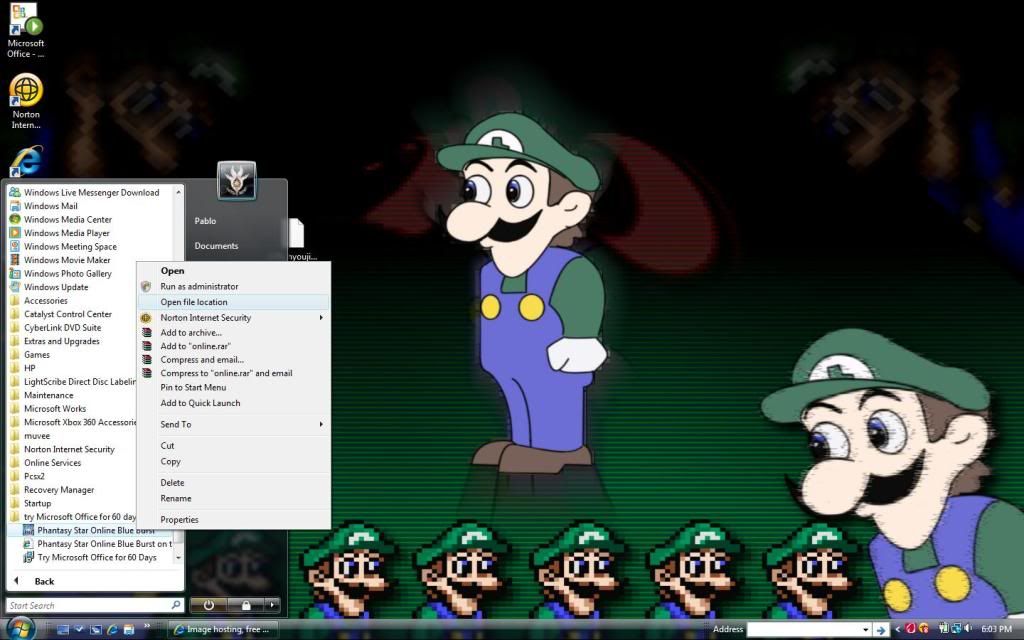This screenshot has height=640, width=1024.
Task: Launch Internet Explorer from the Quick Launch bar
Action: [112, 629]
